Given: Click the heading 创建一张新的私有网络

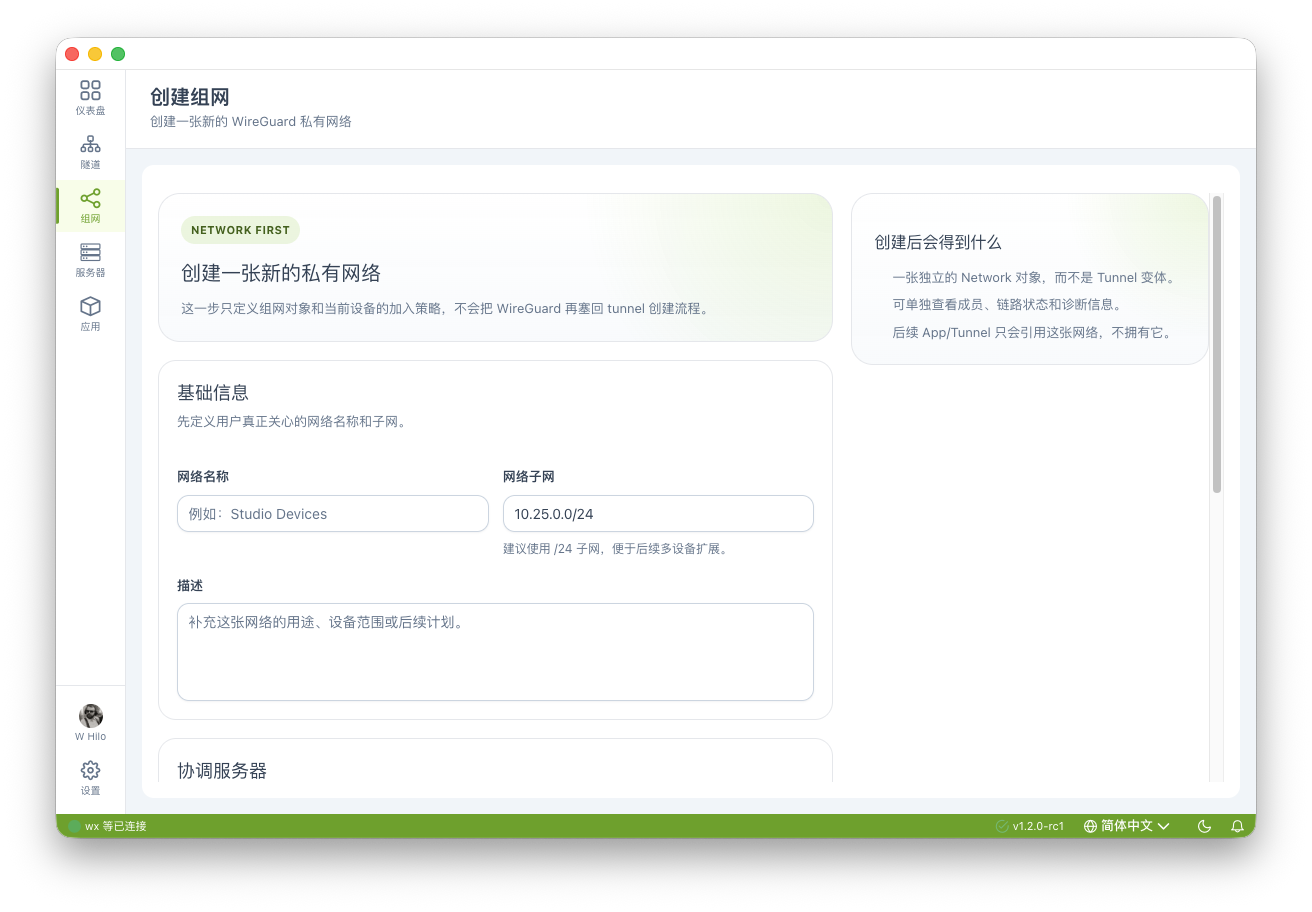Looking at the screenshot, I should coord(281,274).
